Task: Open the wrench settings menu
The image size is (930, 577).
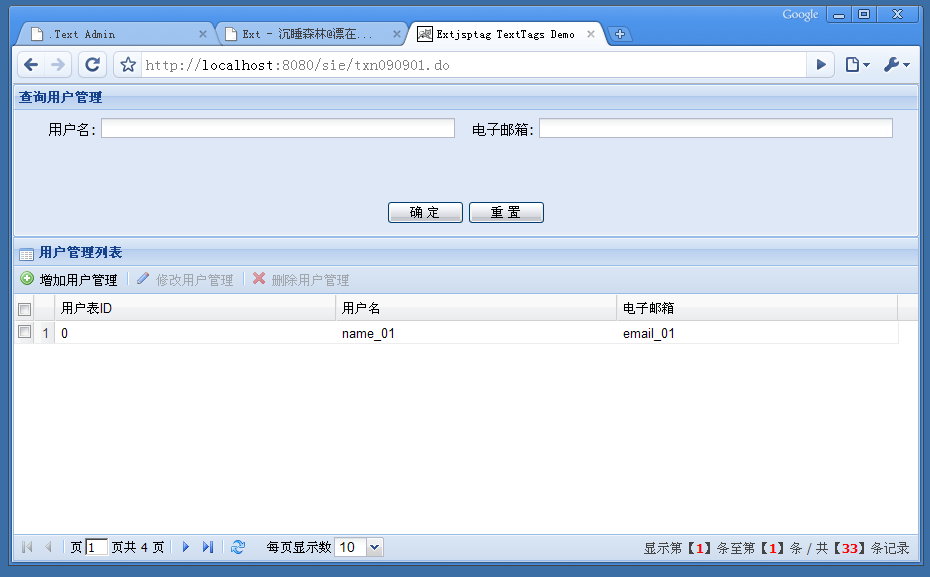Action: click(896, 65)
